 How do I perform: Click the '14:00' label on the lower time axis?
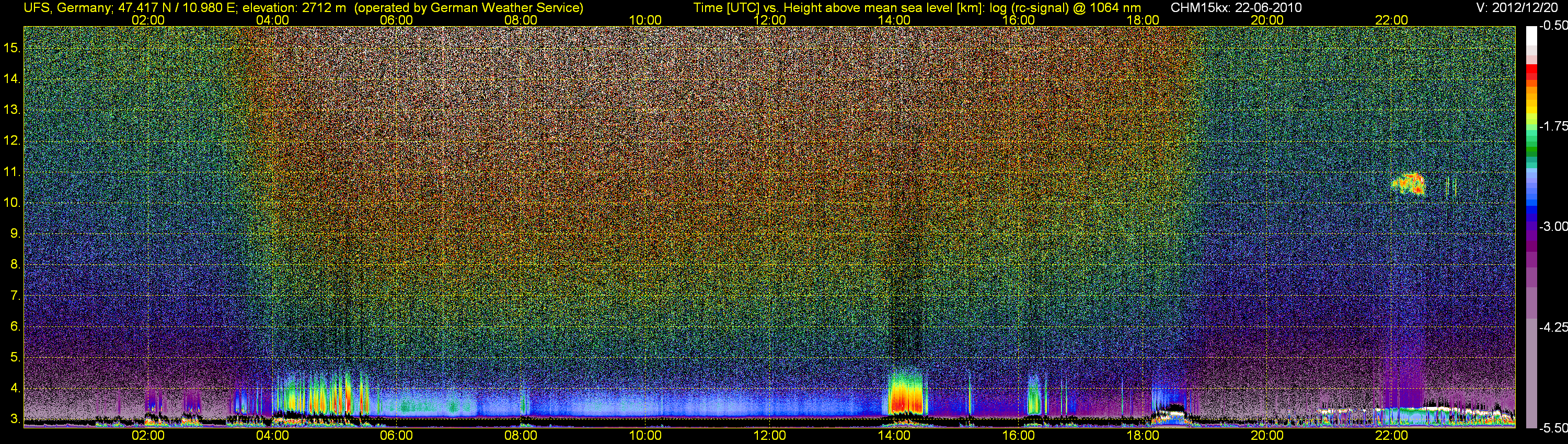(x=894, y=436)
